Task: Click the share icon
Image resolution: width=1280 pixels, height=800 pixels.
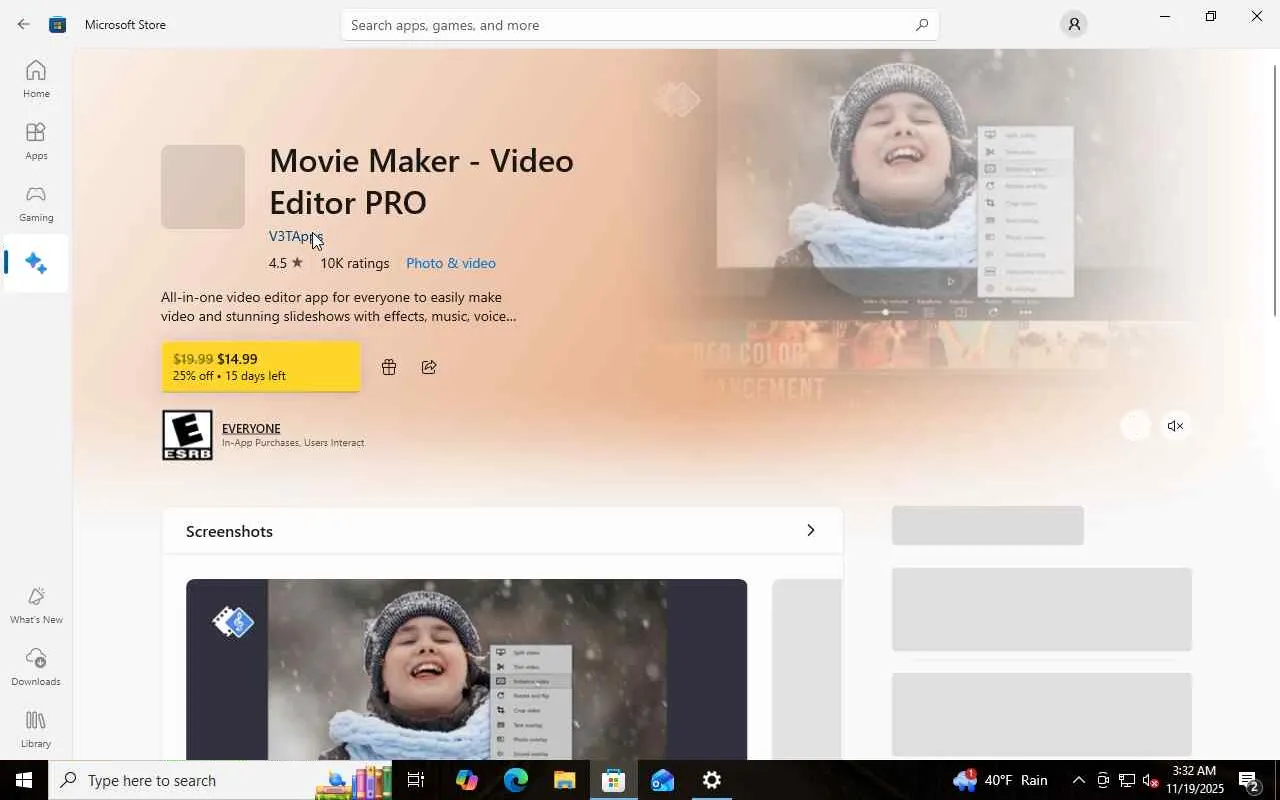Action: 429,367
